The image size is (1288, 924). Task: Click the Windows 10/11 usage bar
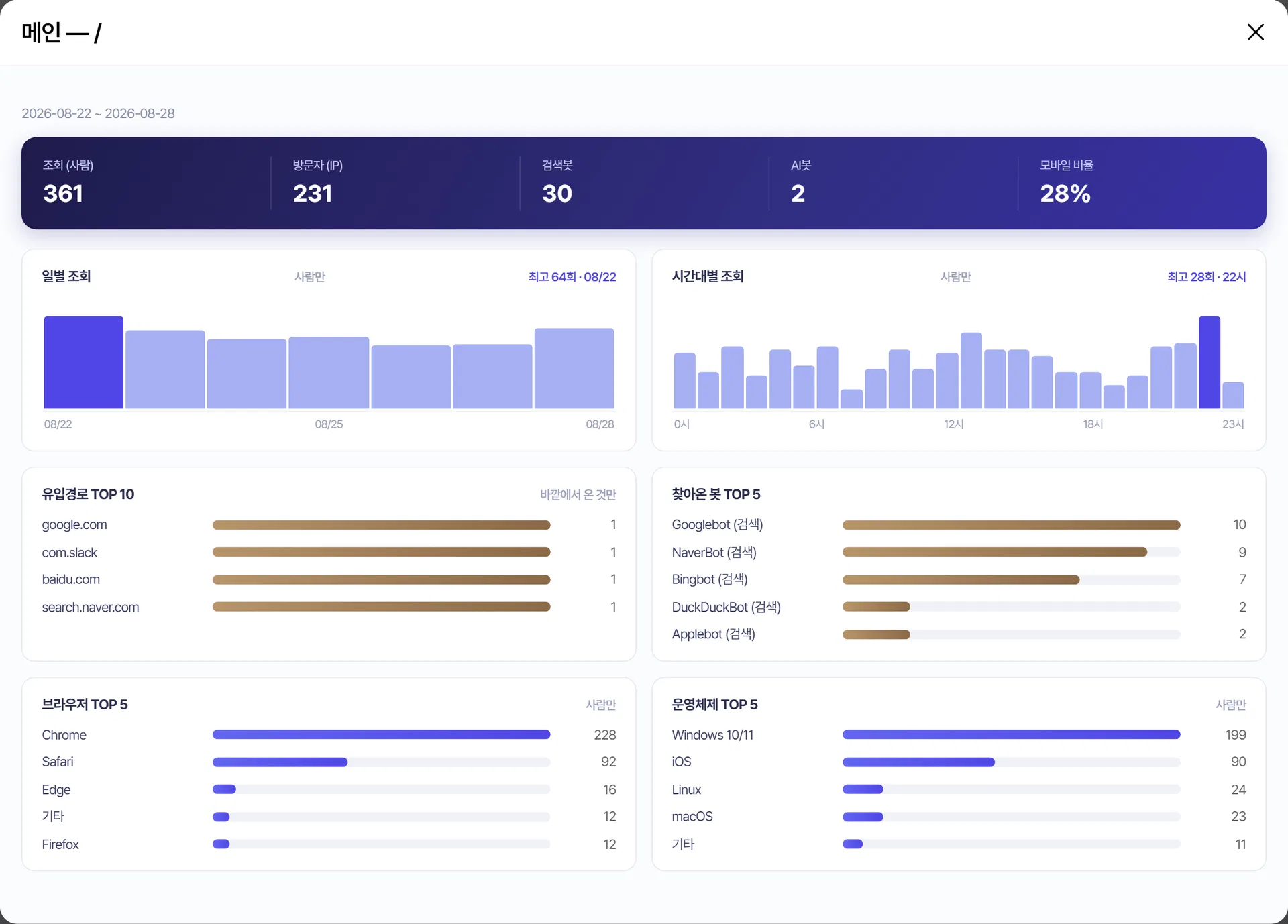tap(1011, 735)
